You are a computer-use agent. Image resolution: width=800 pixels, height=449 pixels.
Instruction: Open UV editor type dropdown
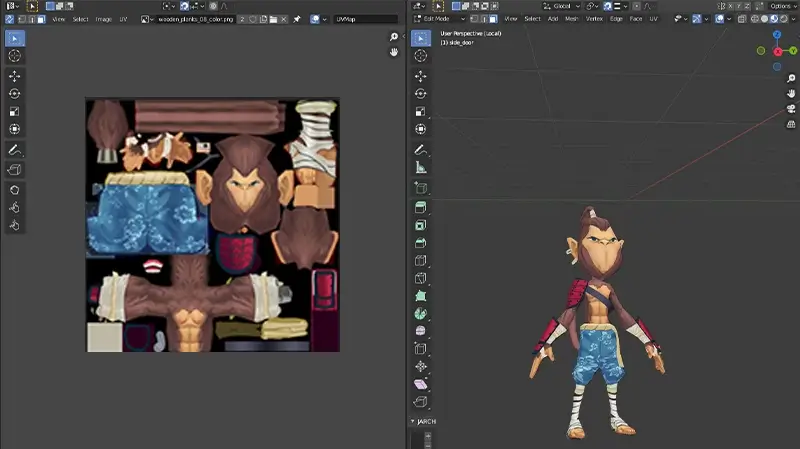tap(12, 6)
